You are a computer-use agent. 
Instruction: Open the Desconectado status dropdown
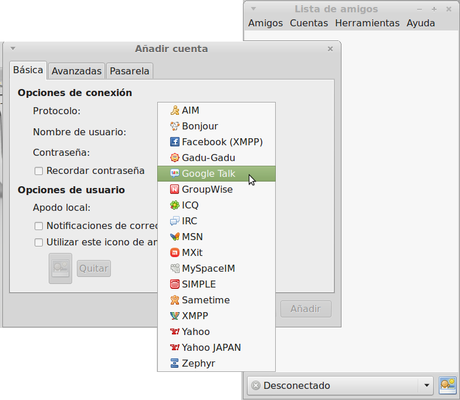[340, 386]
